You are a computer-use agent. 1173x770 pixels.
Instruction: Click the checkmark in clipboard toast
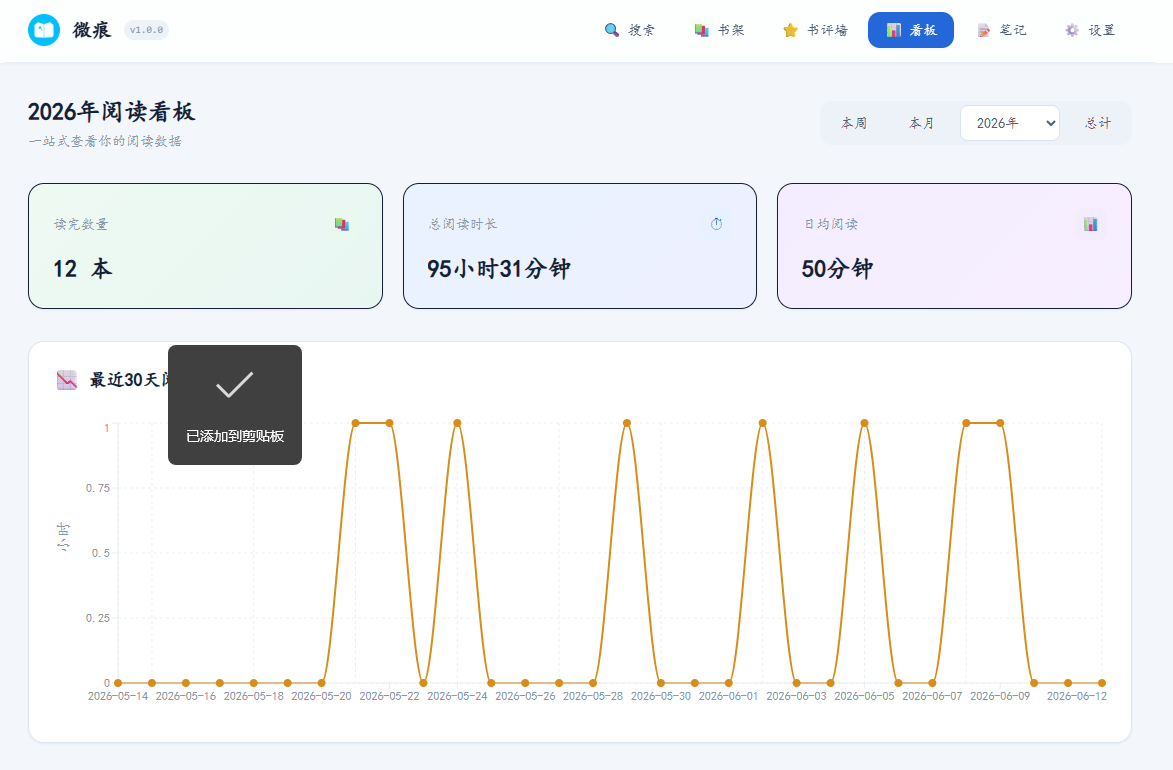coord(235,385)
